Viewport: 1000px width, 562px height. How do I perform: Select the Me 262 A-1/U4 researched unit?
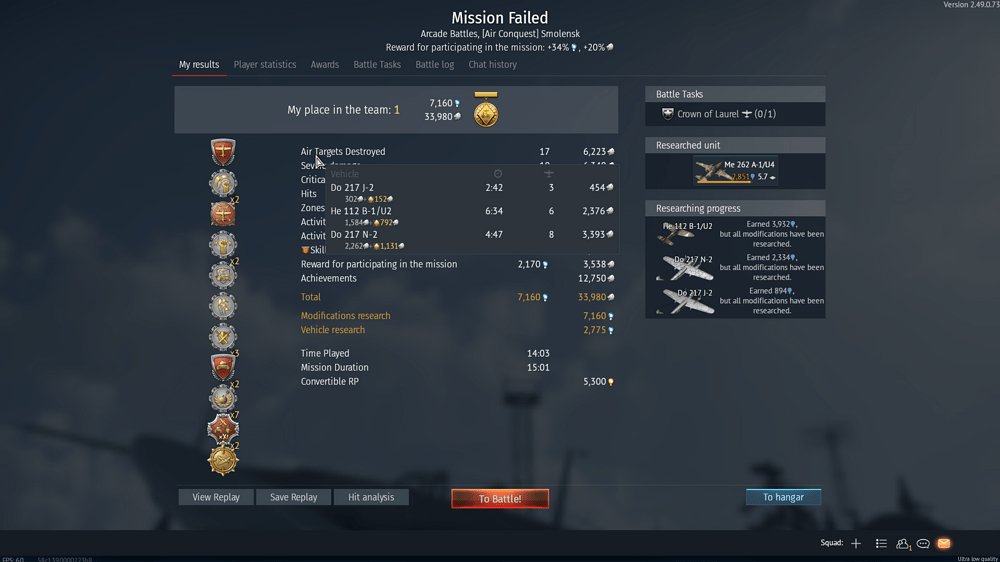735,171
